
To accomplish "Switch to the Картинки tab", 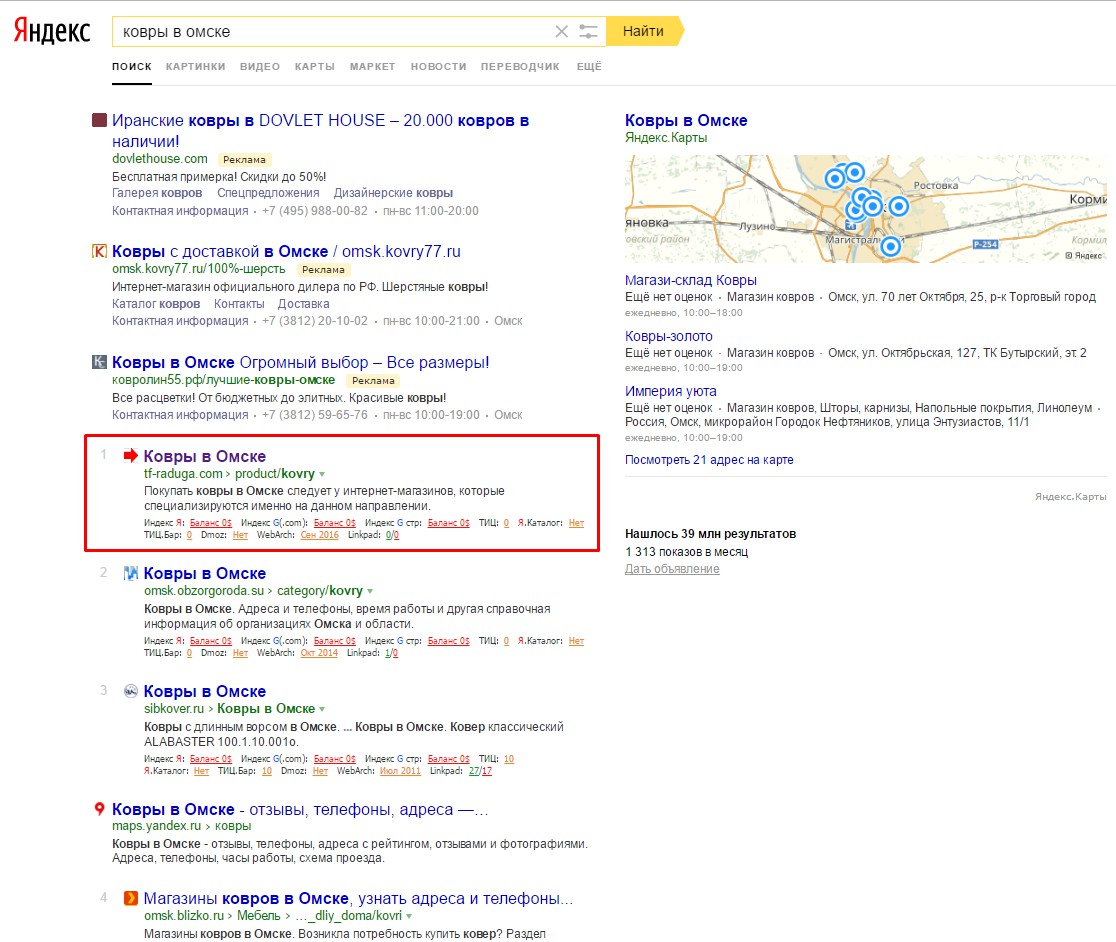I will pyautogui.click(x=196, y=66).
